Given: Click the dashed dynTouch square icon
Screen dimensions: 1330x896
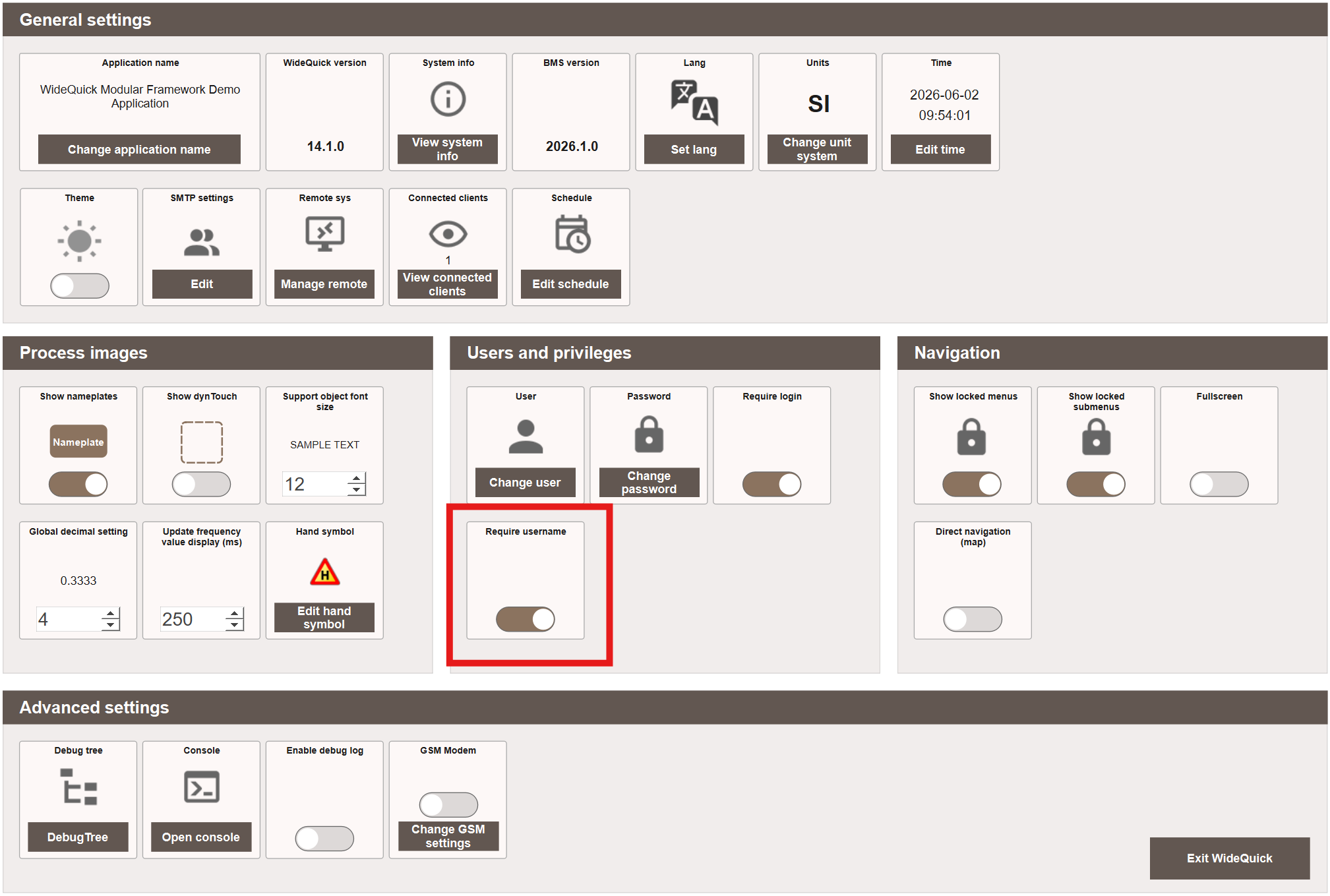Looking at the screenshot, I should point(202,442).
